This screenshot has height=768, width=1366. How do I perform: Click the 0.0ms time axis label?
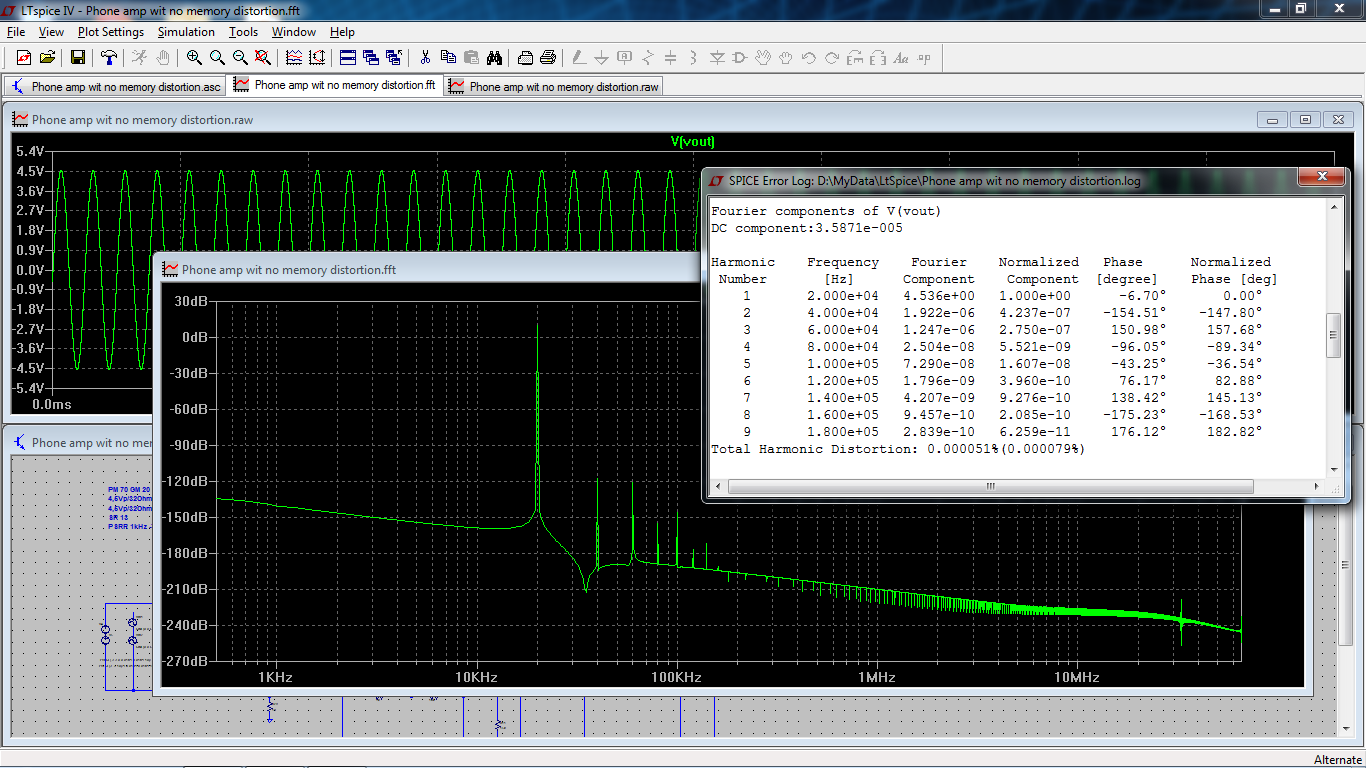(52, 404)
